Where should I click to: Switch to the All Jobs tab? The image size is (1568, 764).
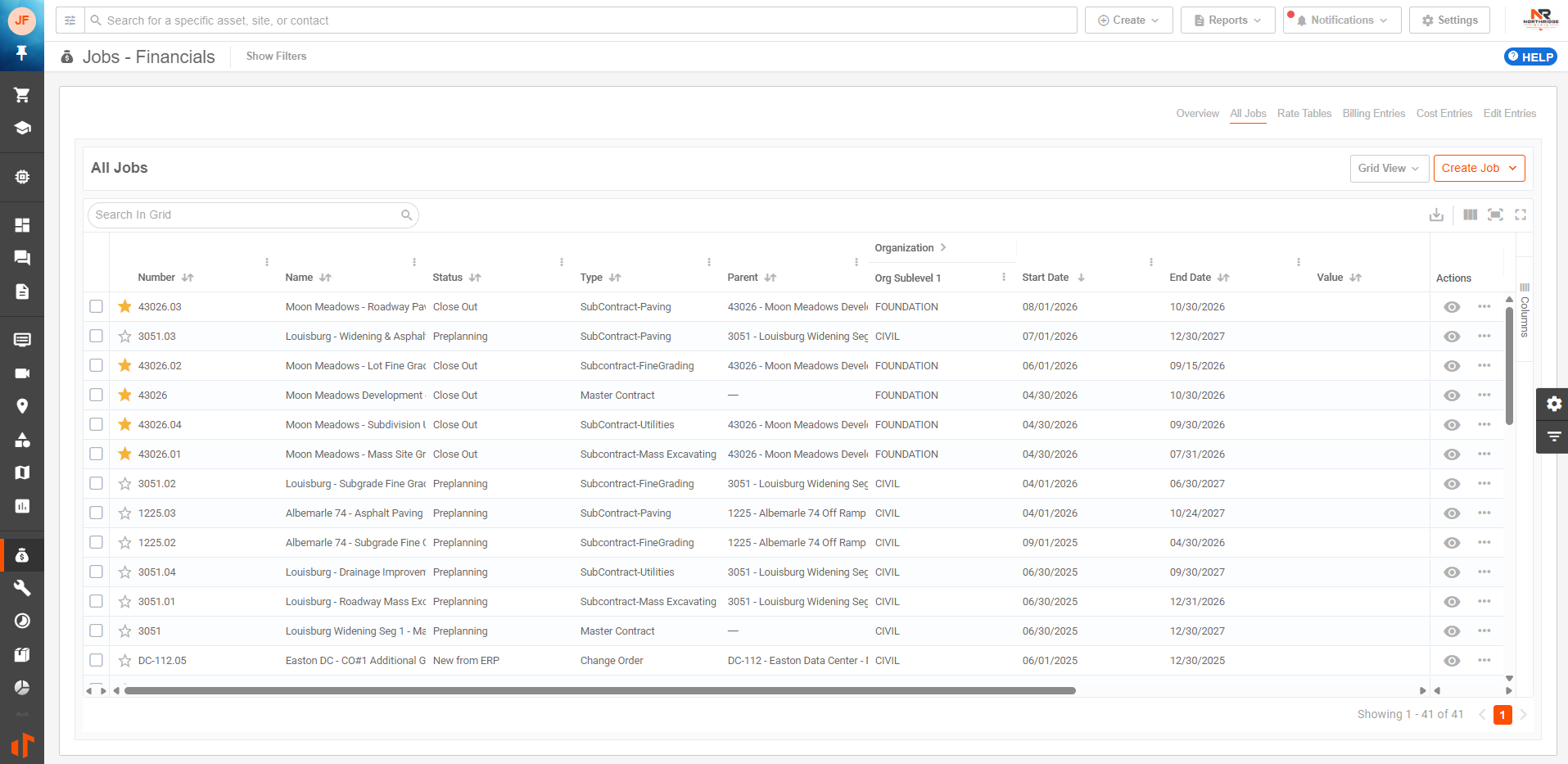tap(1248, 114)
